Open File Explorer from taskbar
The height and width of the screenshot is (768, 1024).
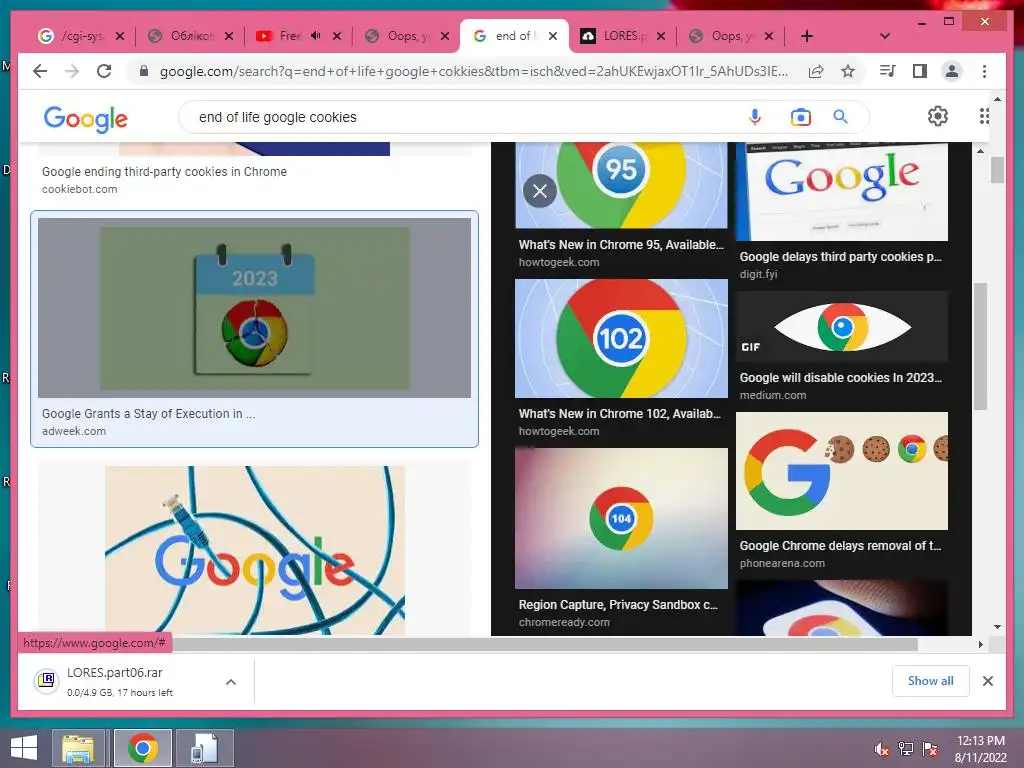[x=78, y=748]
